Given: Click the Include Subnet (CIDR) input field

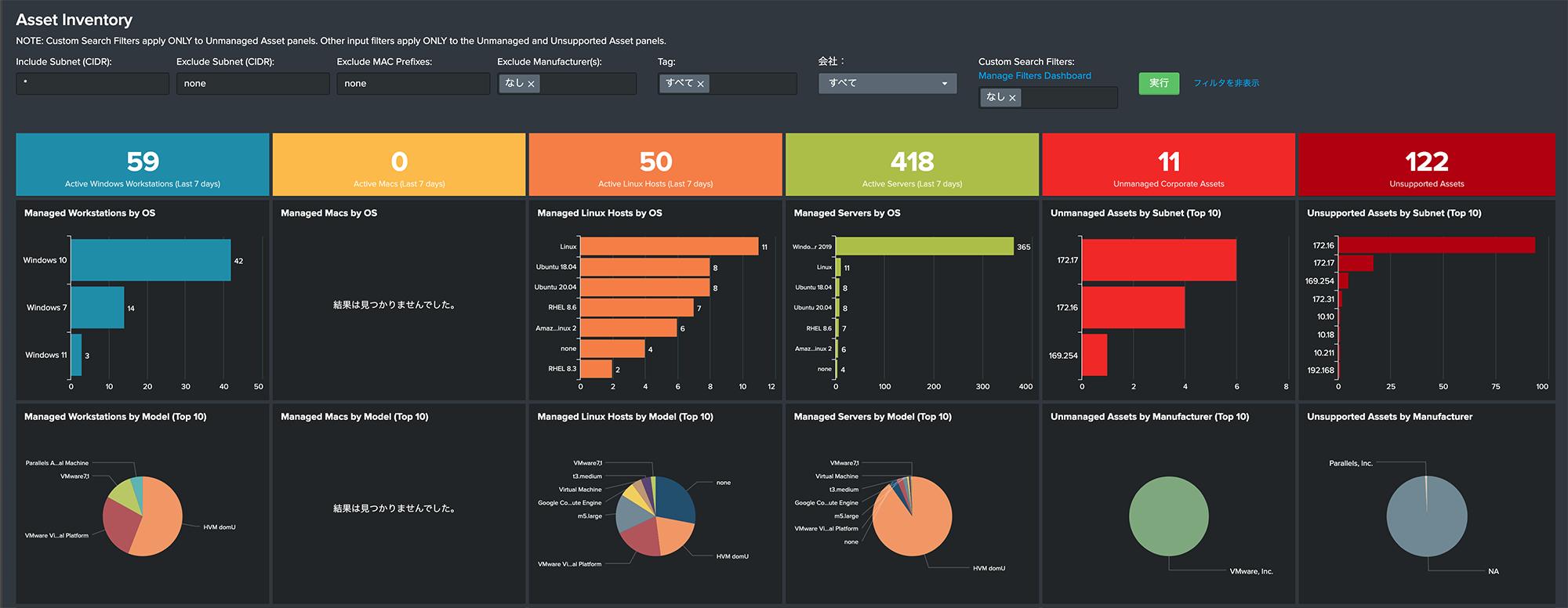Looking at the screenshot, I should click(x=93, y=84).
